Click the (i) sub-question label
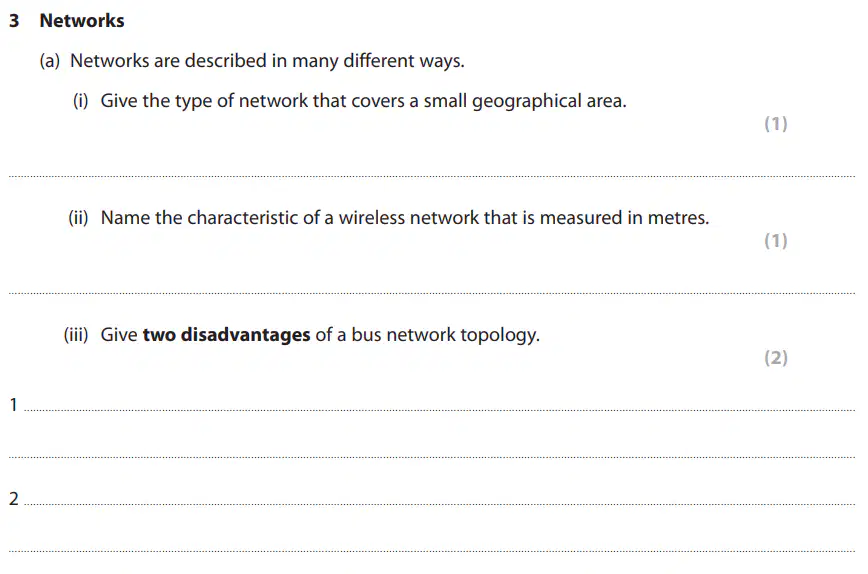The width and height of the screenshot is (868, 574). point(80,101)
